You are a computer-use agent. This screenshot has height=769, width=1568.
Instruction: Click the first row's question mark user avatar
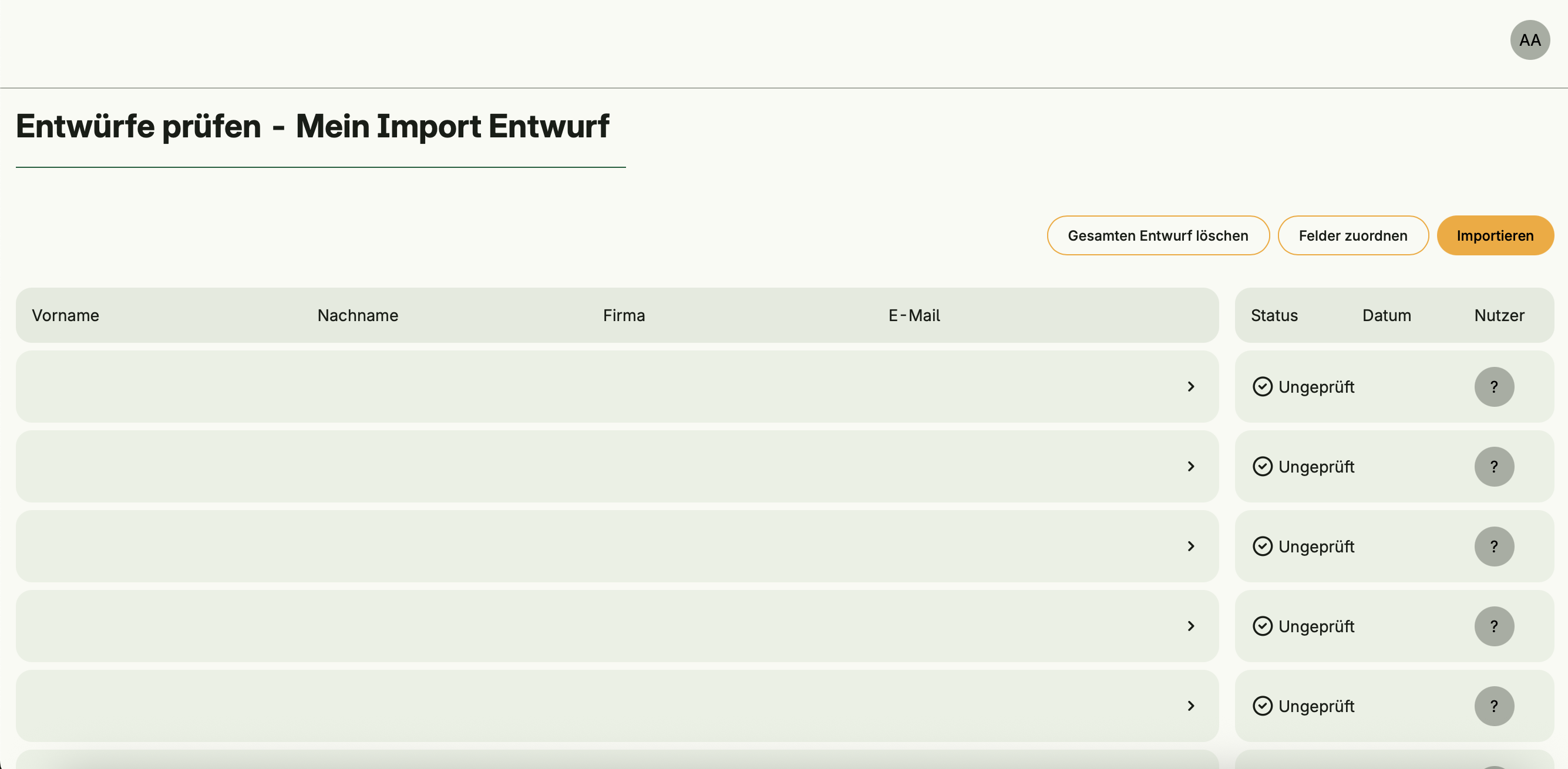click(x=1494, y=387)
